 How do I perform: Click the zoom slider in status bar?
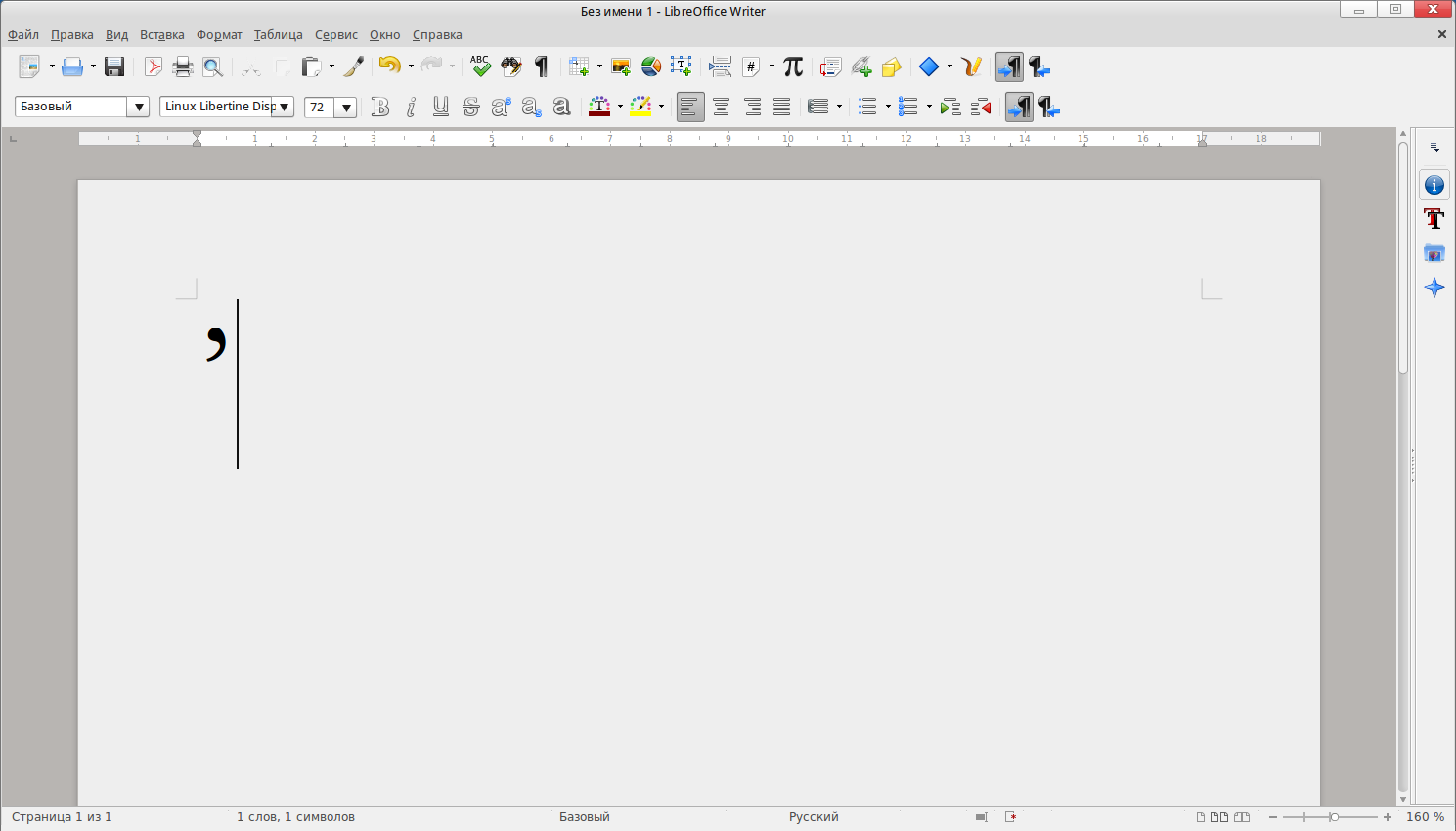coord(1334,817)
